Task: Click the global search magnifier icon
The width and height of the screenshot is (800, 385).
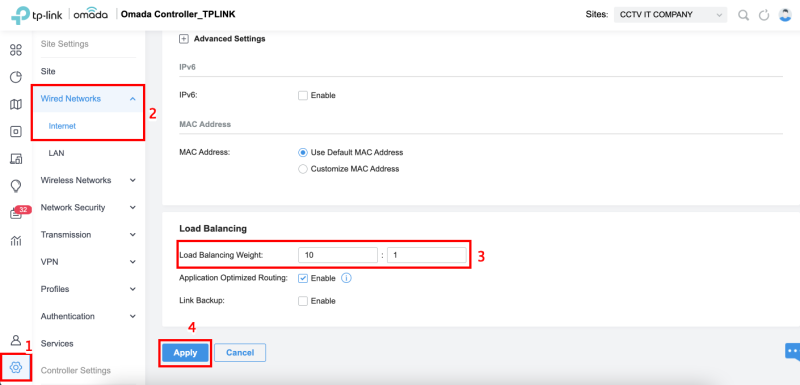Action: pos(744,15)
